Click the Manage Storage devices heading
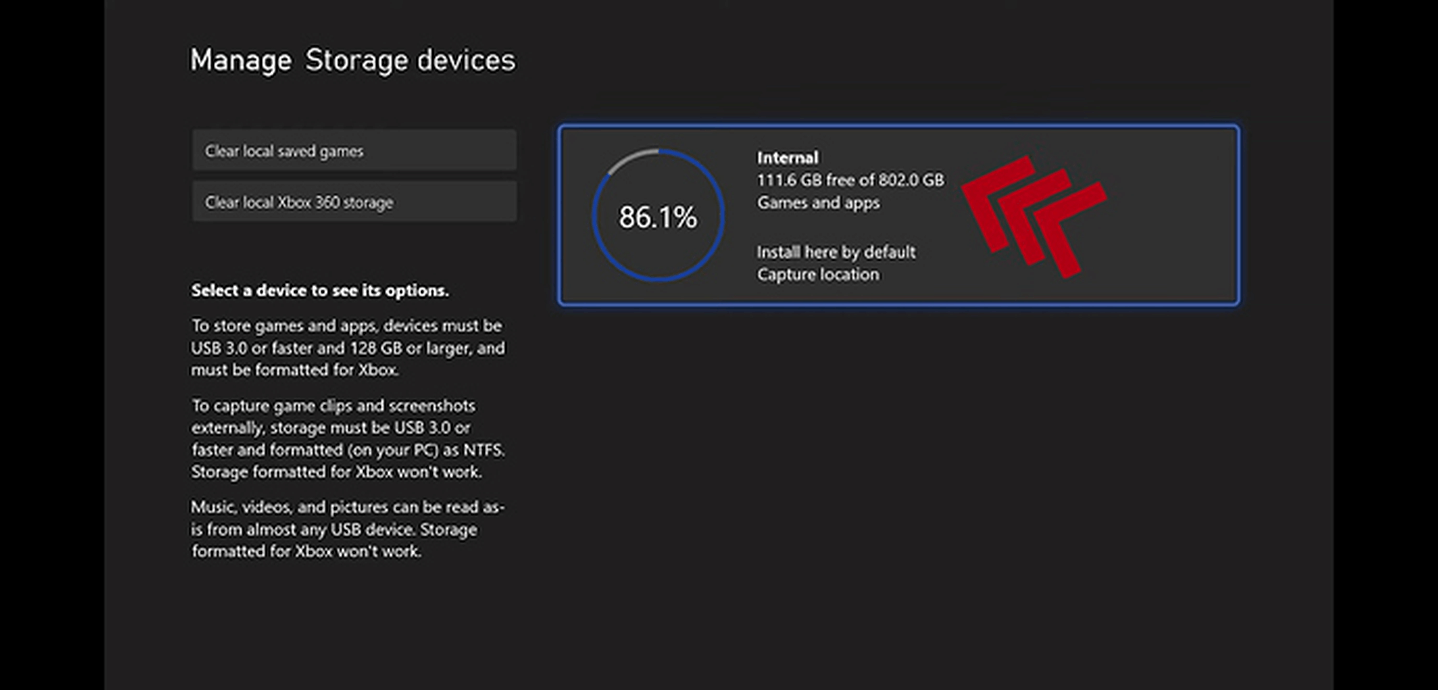The image size is (1438, 690). coord(352,61)
